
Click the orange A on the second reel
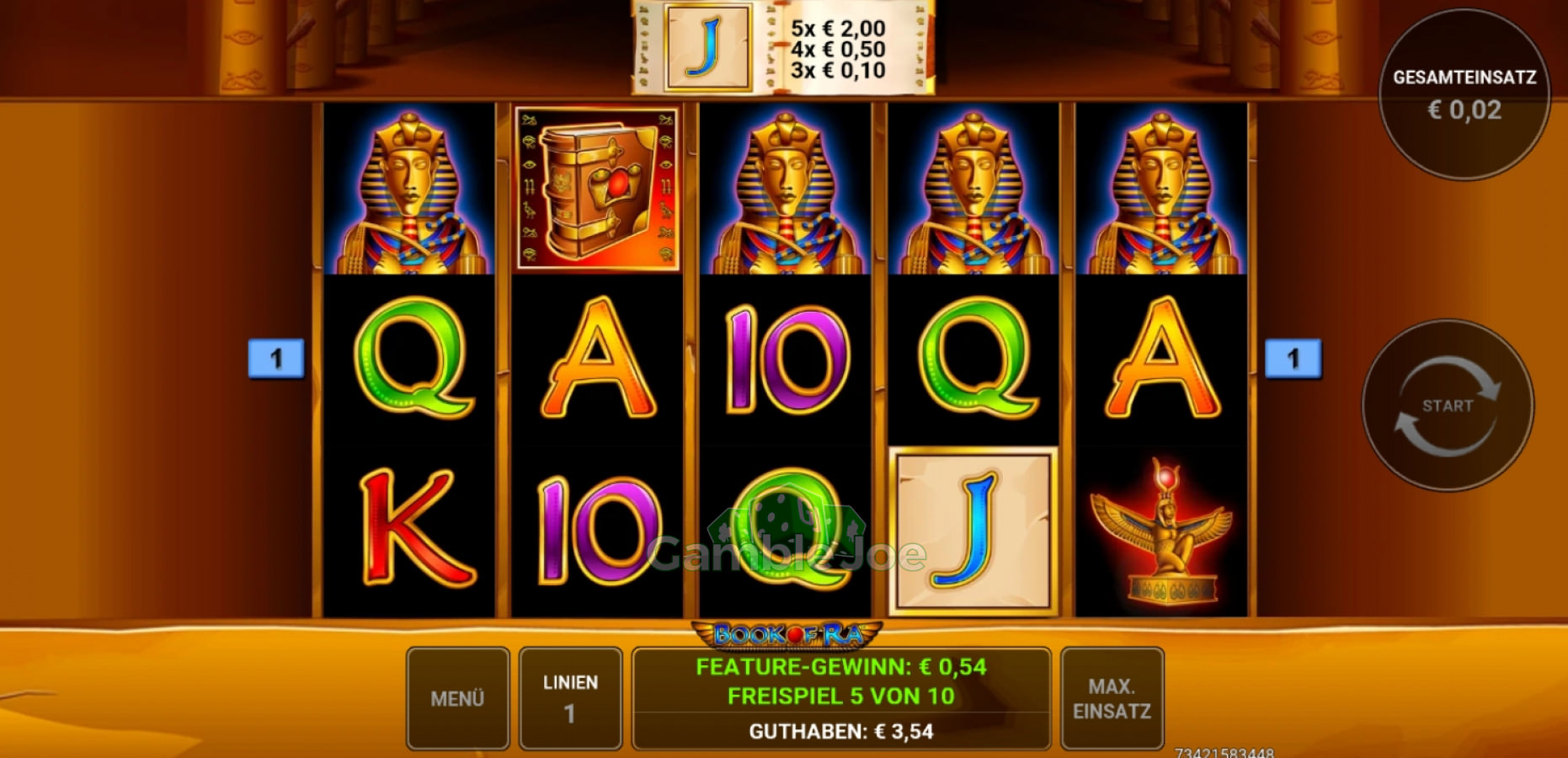[x=597, y=358]
